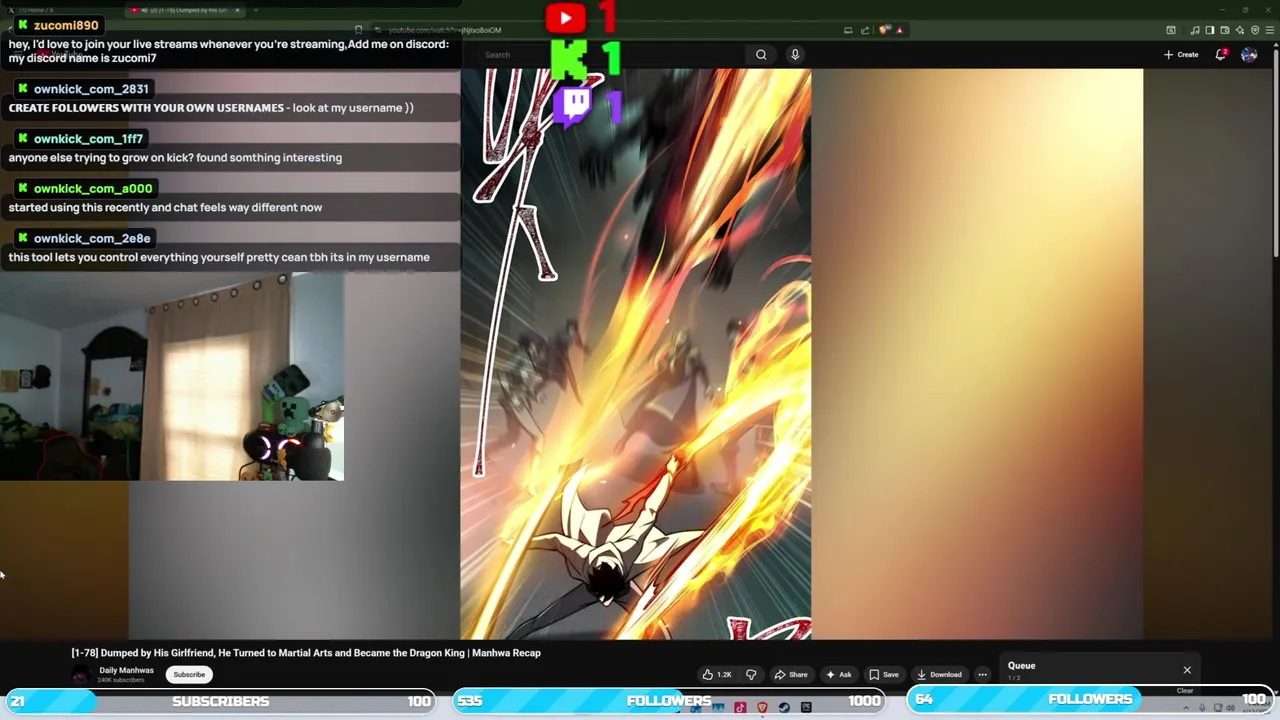The height and width of the screenshot is (720, 1280).
Task: Open the Daily Manhwa channel name
Action: 126,670
